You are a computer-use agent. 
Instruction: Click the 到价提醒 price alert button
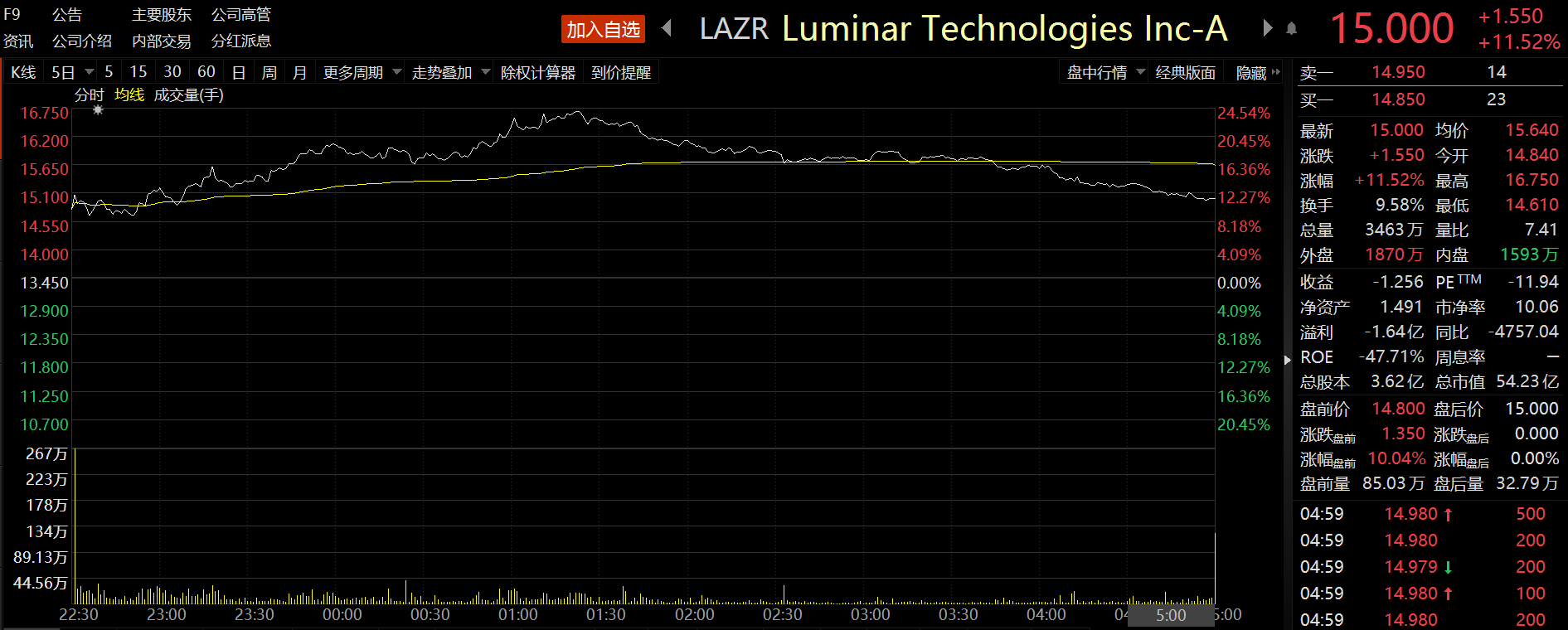621,72
